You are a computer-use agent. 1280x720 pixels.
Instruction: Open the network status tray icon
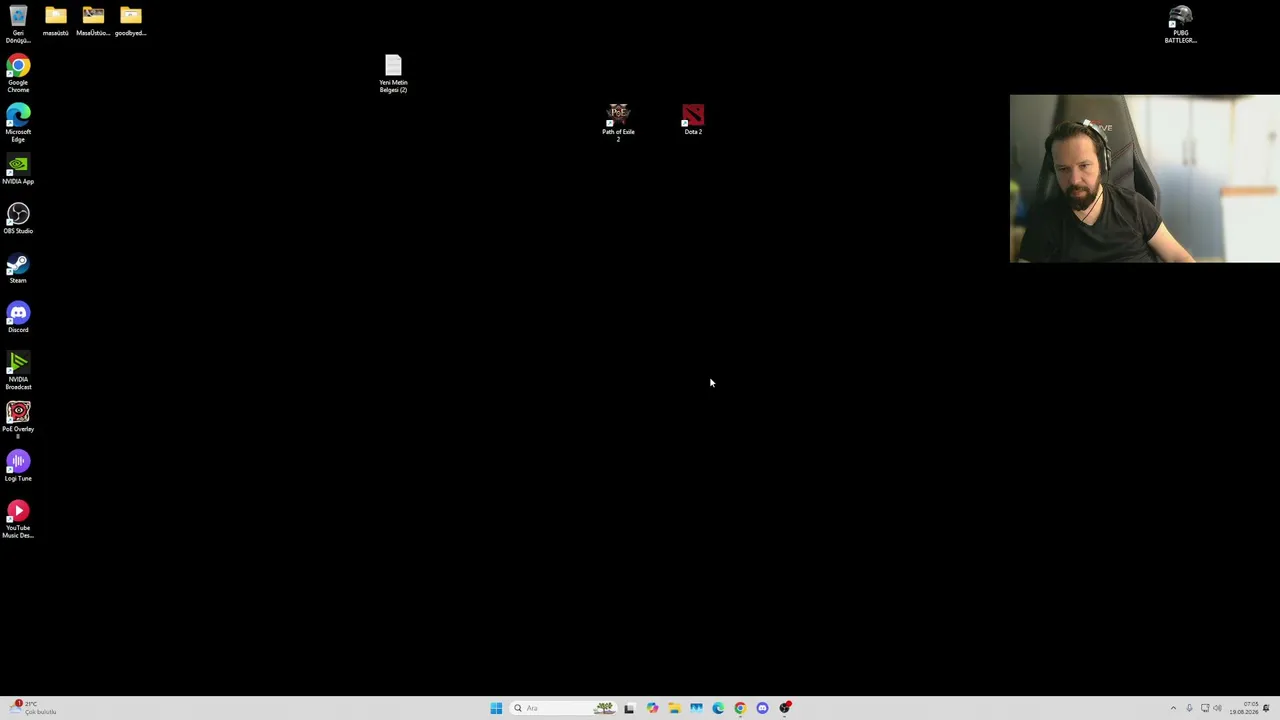coord(1204,708)
